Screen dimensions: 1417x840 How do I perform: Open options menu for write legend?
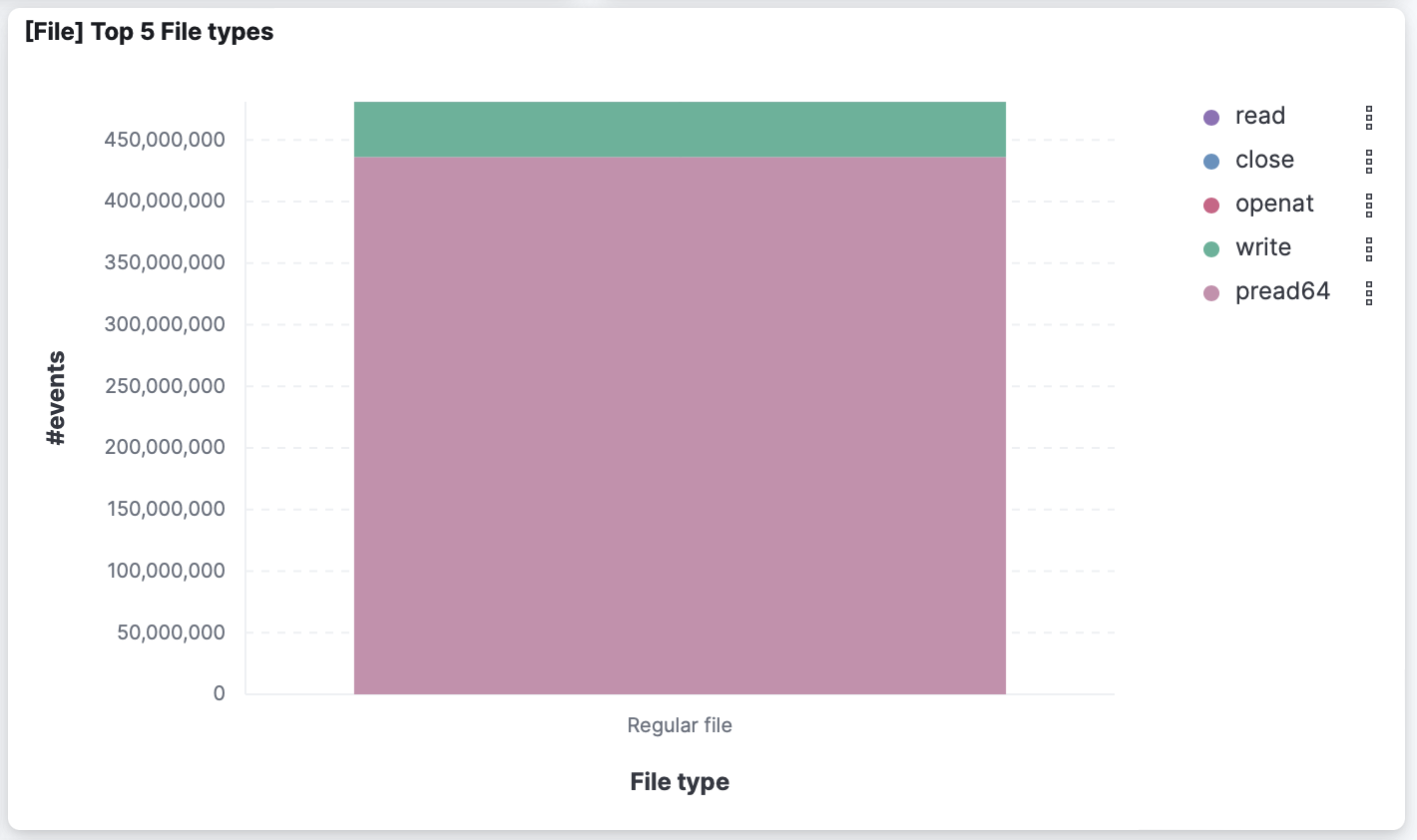click(x=1369, y=248)
